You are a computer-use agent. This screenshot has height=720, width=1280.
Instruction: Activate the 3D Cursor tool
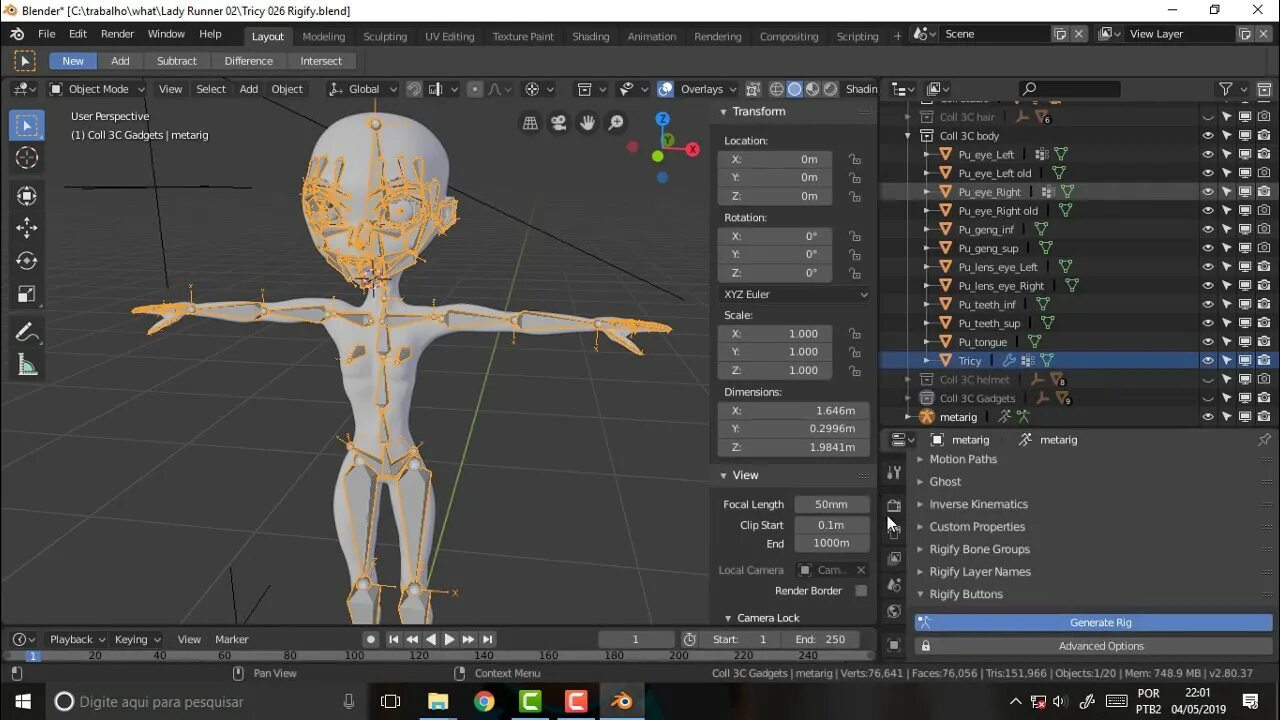pos(27,158)
